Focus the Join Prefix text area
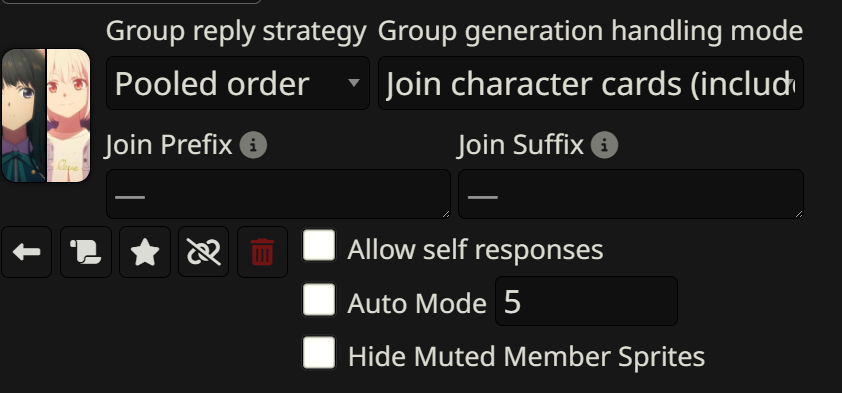This screenshot has width=842, height=393. point(278,194)
